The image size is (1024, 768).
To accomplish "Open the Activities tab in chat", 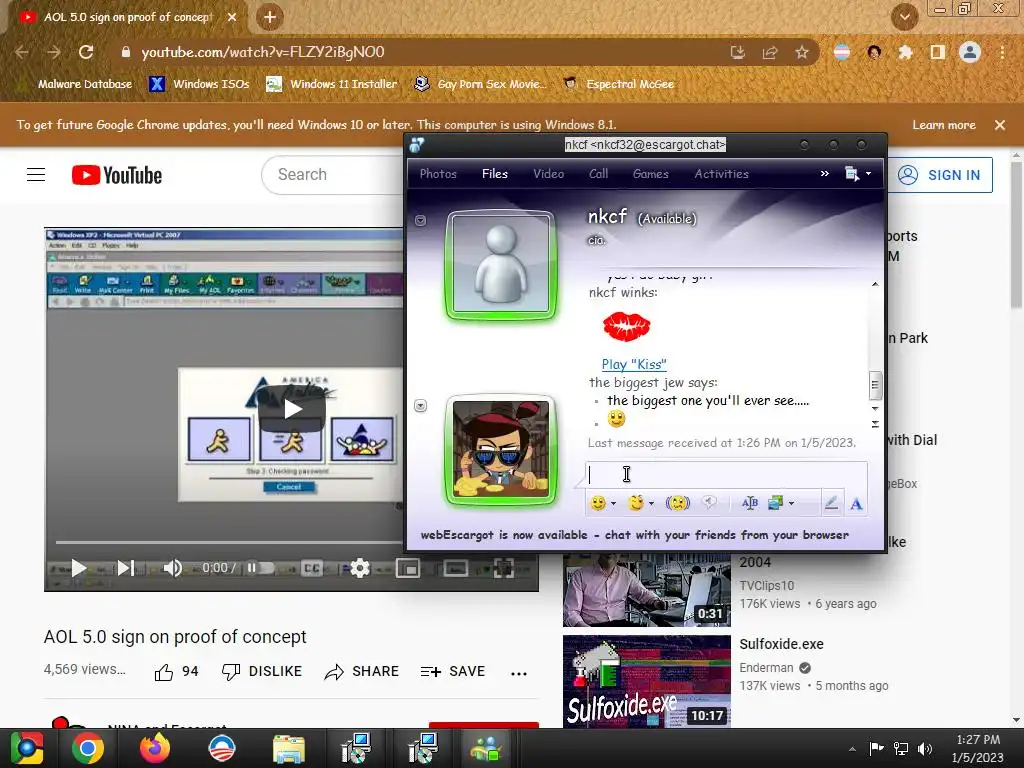I will (721, 174).
